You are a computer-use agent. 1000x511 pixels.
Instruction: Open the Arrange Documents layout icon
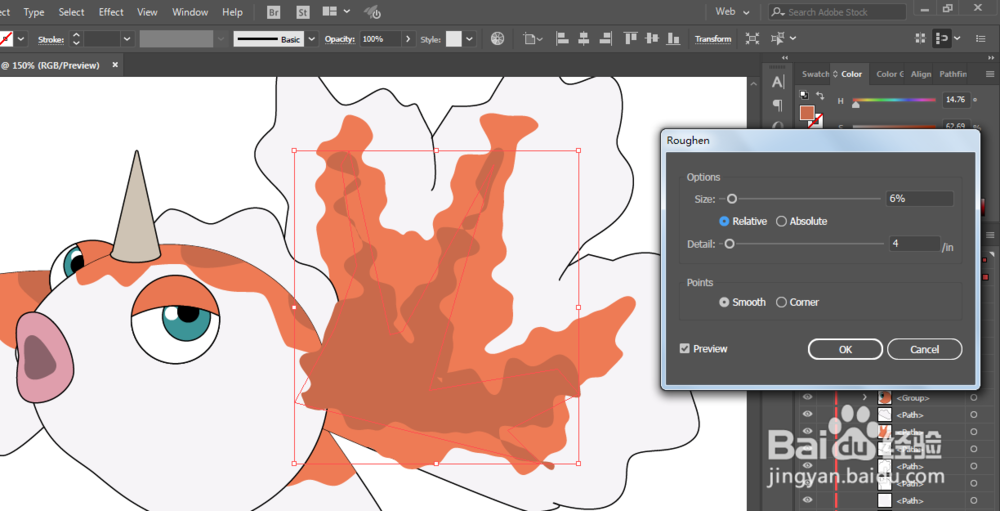[330, 11]
